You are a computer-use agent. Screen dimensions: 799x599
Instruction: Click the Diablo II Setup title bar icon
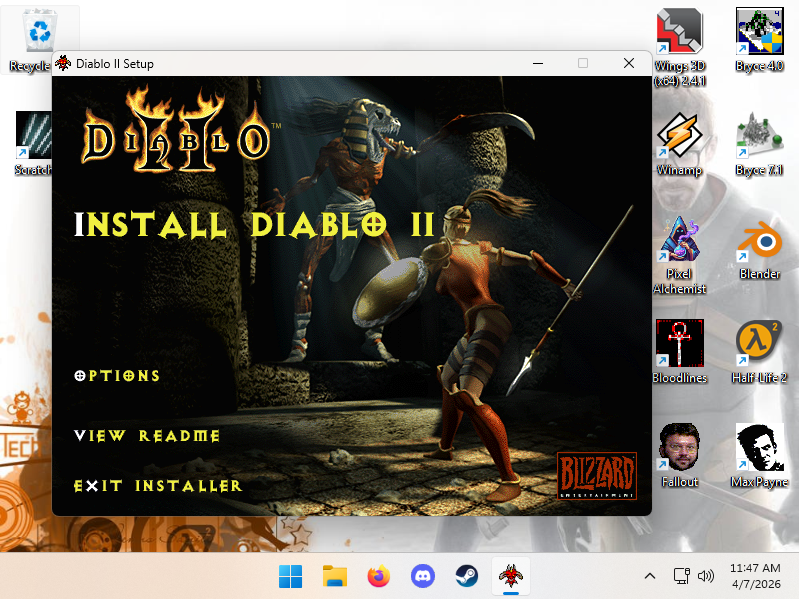pyautogui.click(x=63, y=64)
